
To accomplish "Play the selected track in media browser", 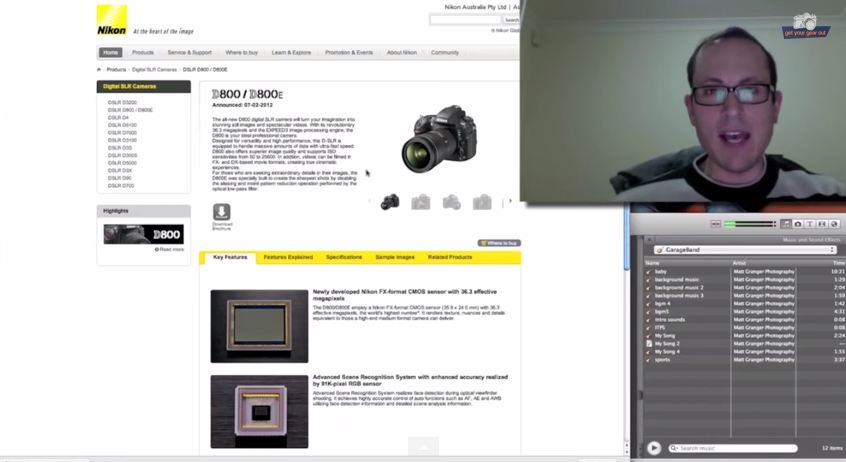I will coord(654,448).
